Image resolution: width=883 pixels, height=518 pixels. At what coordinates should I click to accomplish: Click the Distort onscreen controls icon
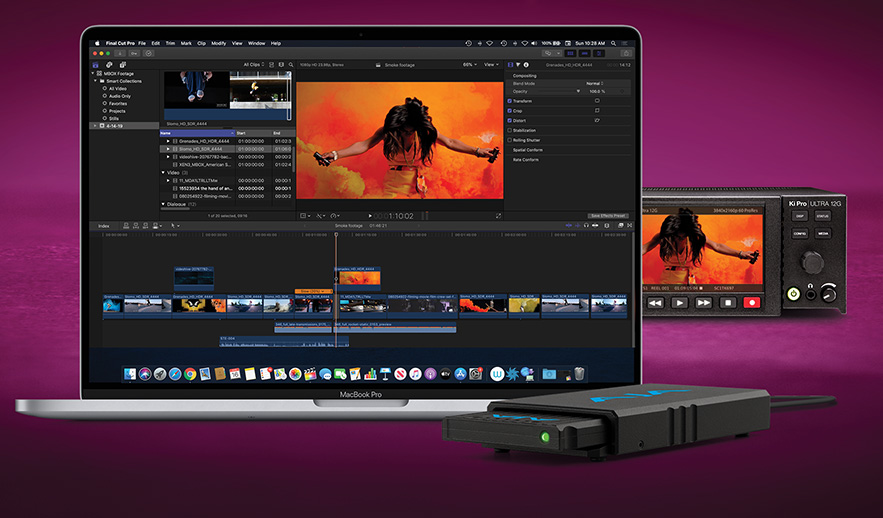pyautogui.click(x=597, y=120)
